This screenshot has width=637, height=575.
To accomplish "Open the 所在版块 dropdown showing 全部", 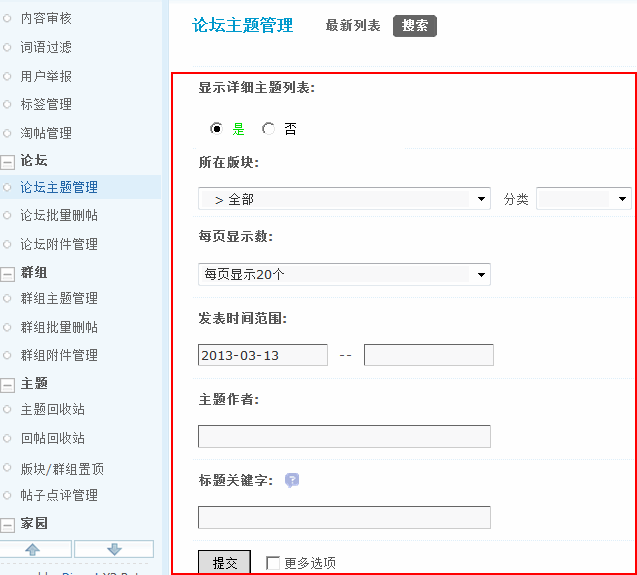I will click(344, 199).
